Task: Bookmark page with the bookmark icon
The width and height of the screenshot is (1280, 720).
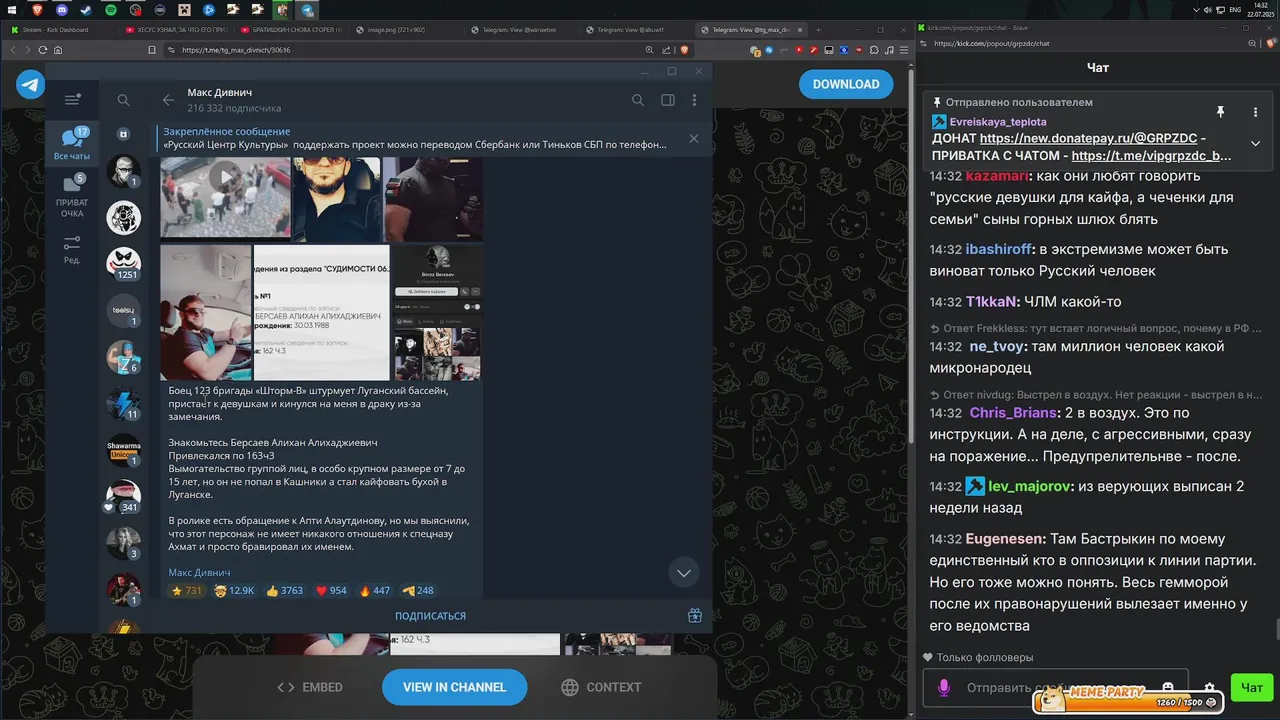Action: point(152,50)
